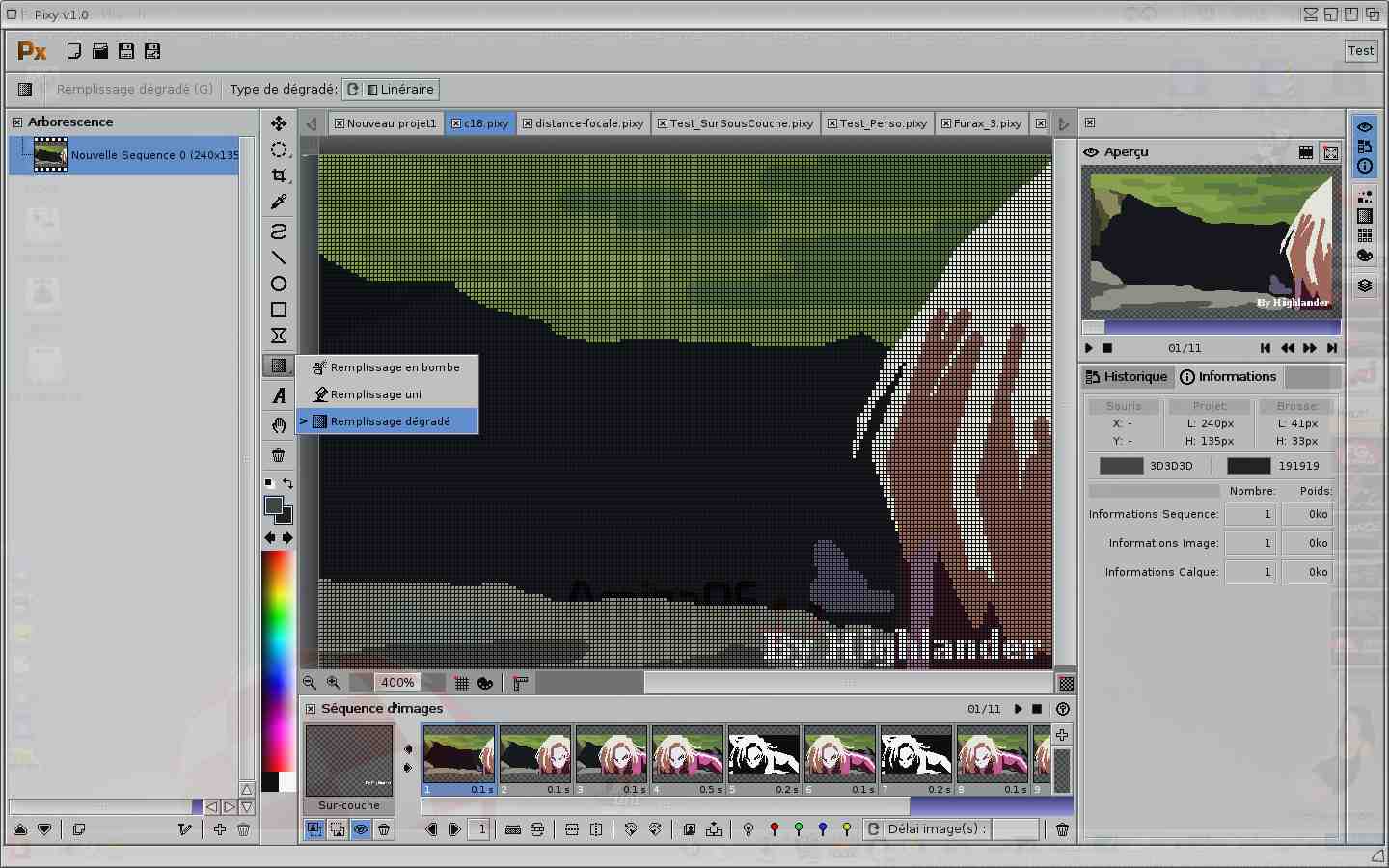This screenshot has height=868, width=1389.
Task: Click the zoom in magnifier icon
Action: [334, 683]
